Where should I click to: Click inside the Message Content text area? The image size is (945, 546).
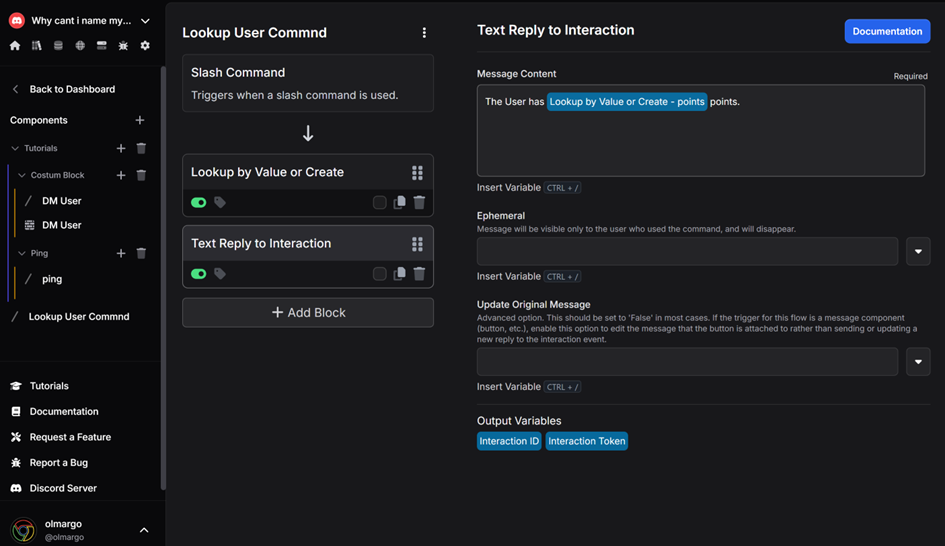pyautogui.click(x=701, y=131)
